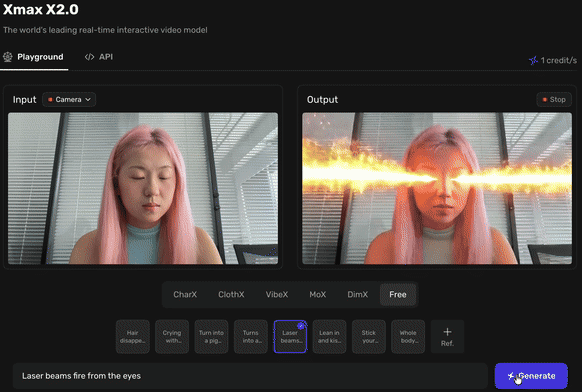
Task: Click the prompt text input field
Action: point(250,376)
